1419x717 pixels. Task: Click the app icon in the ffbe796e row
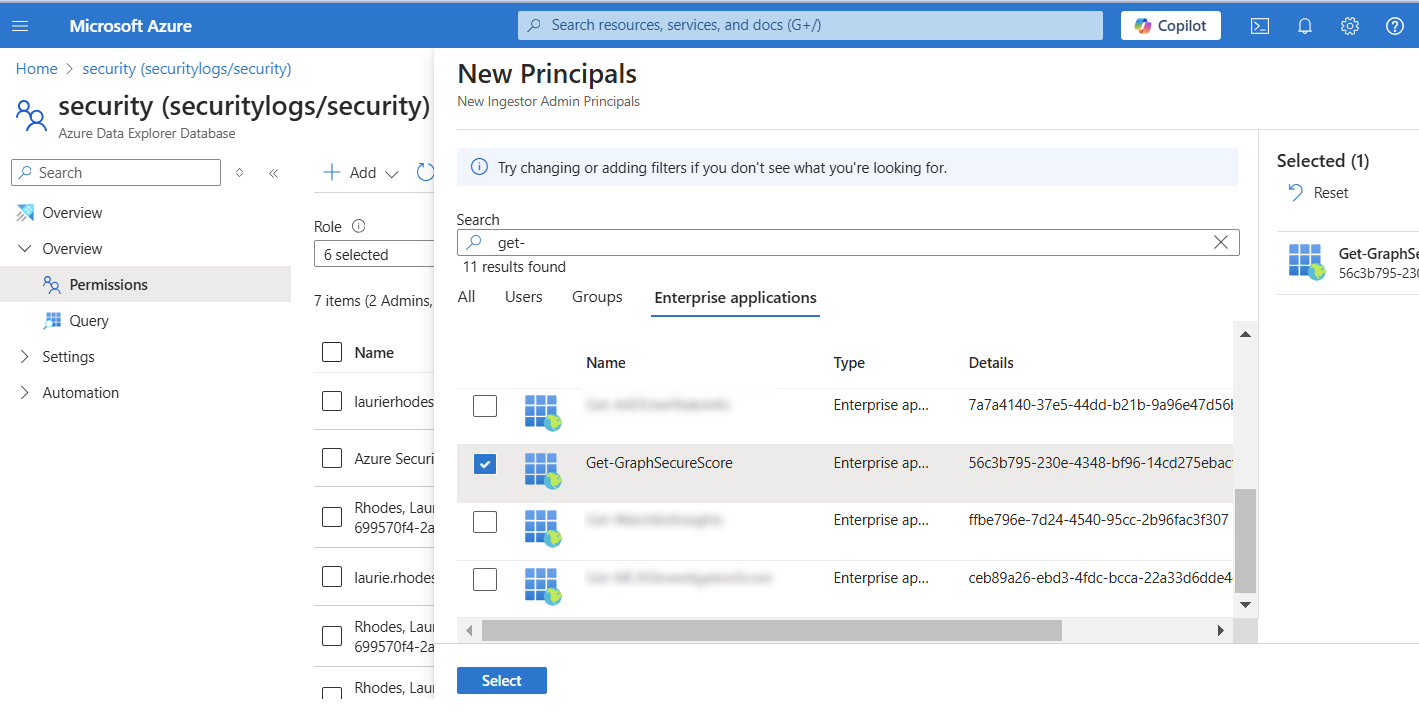[x=542, y=528]
